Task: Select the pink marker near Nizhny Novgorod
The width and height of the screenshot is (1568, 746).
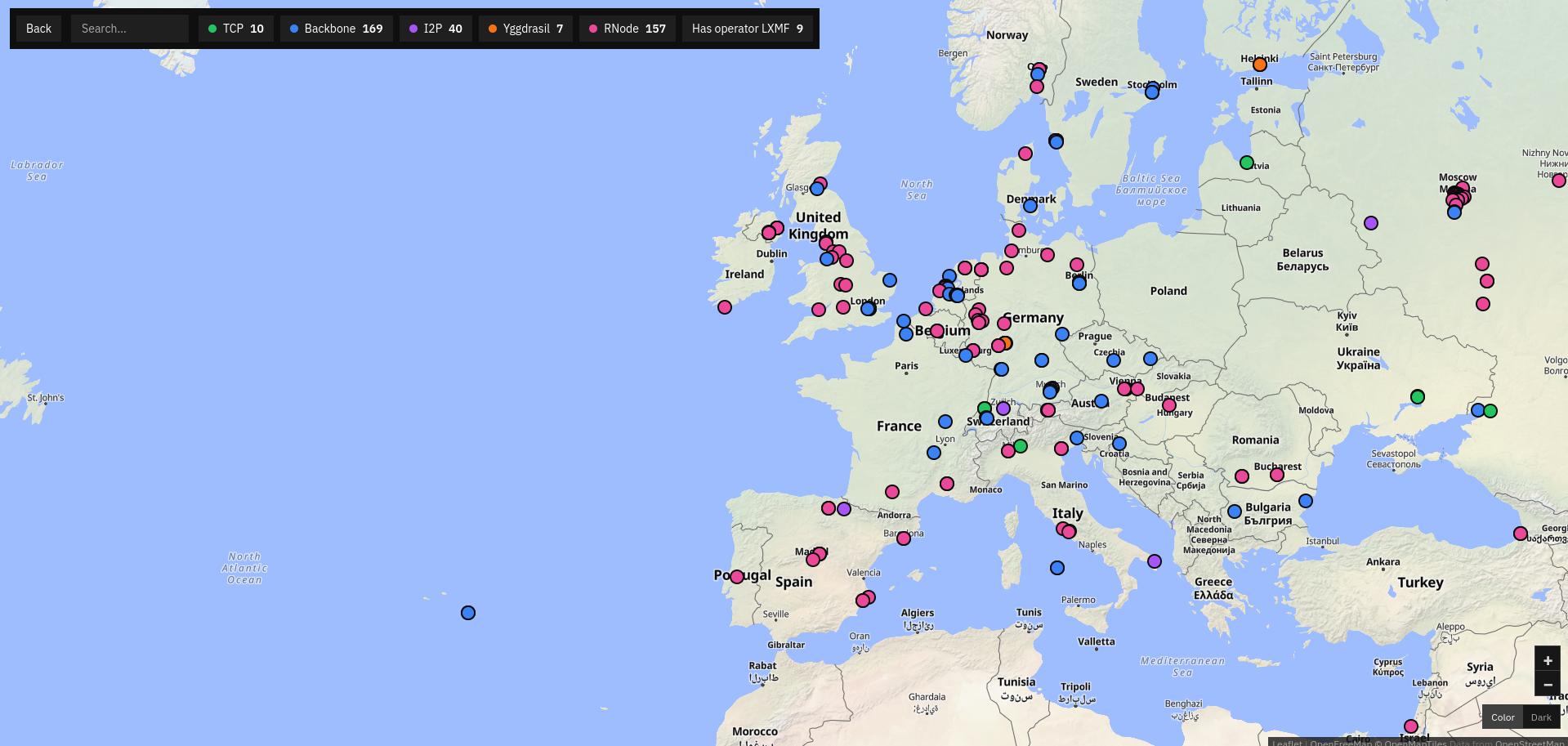Action: point(1559,181)
